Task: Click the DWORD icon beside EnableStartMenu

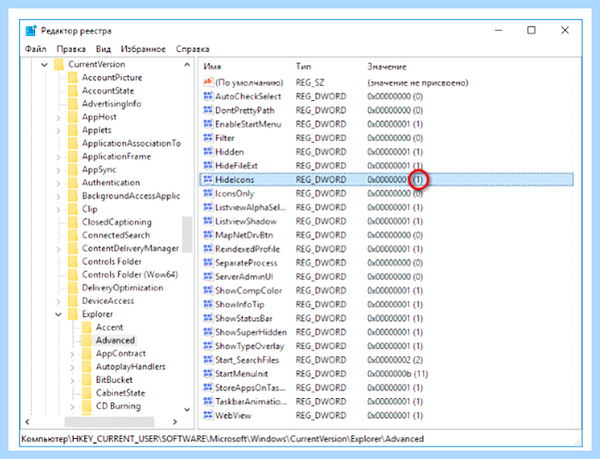Action: coord(208,124)
